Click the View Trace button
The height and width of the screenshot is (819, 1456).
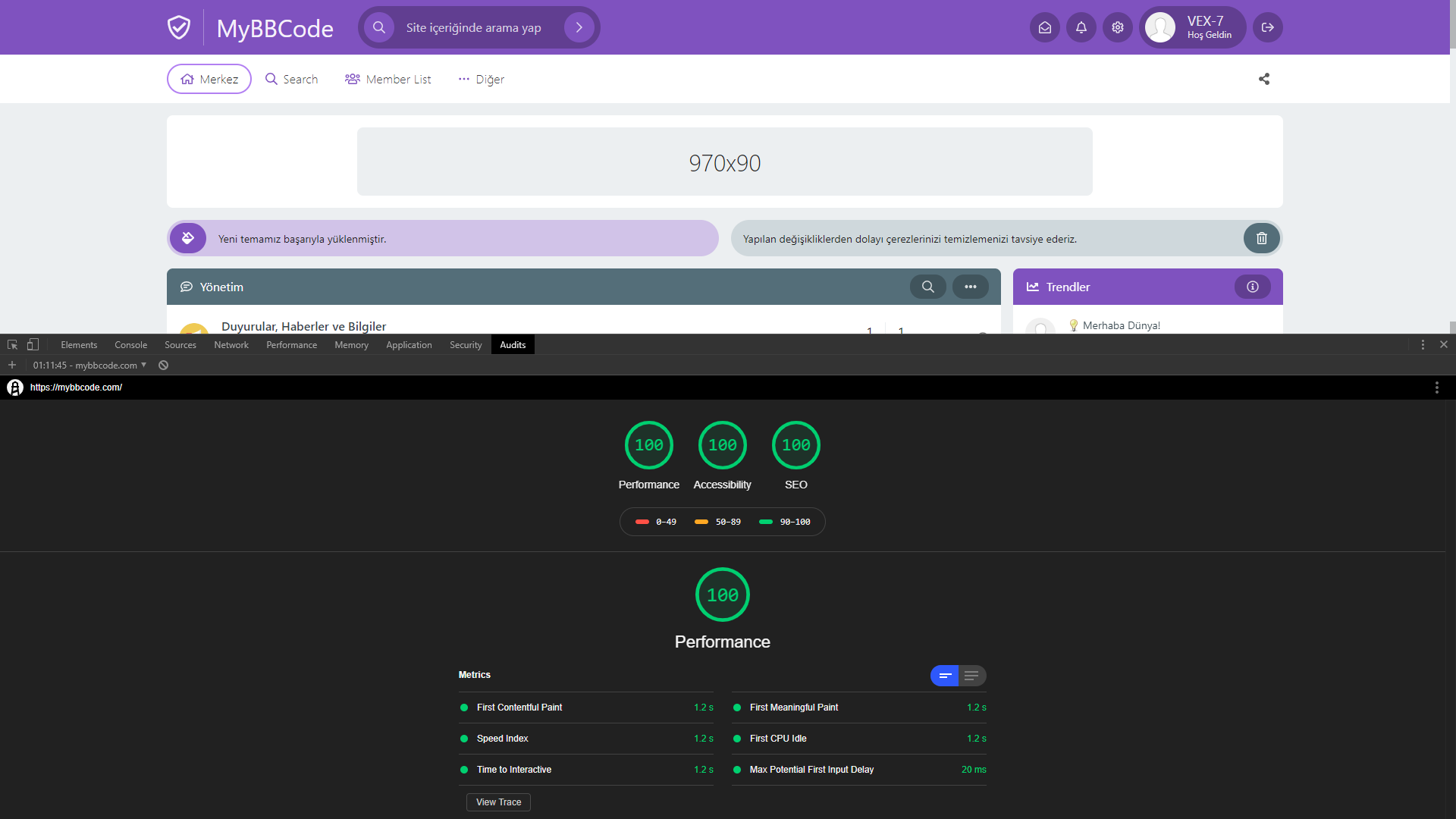coord(498,802)
